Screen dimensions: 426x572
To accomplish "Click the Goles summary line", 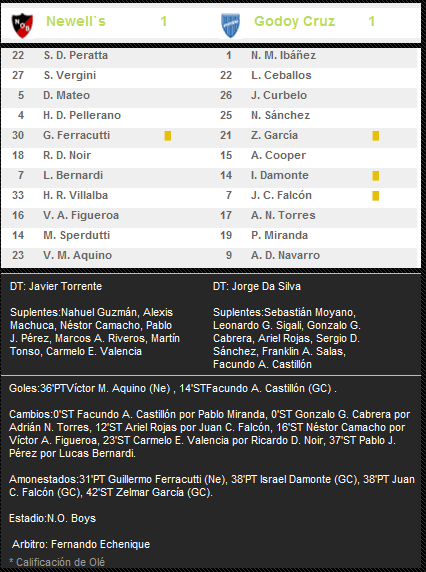I will point(173,389).
